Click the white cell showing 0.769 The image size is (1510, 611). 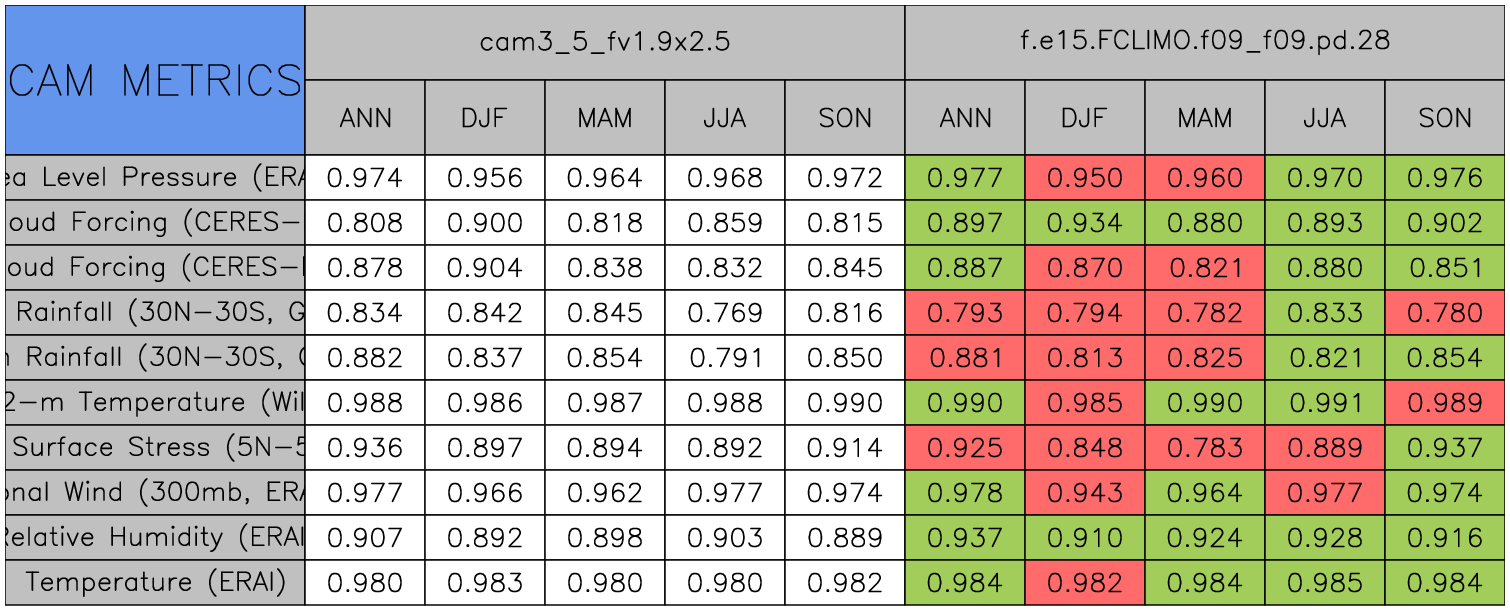click(724, 313)
